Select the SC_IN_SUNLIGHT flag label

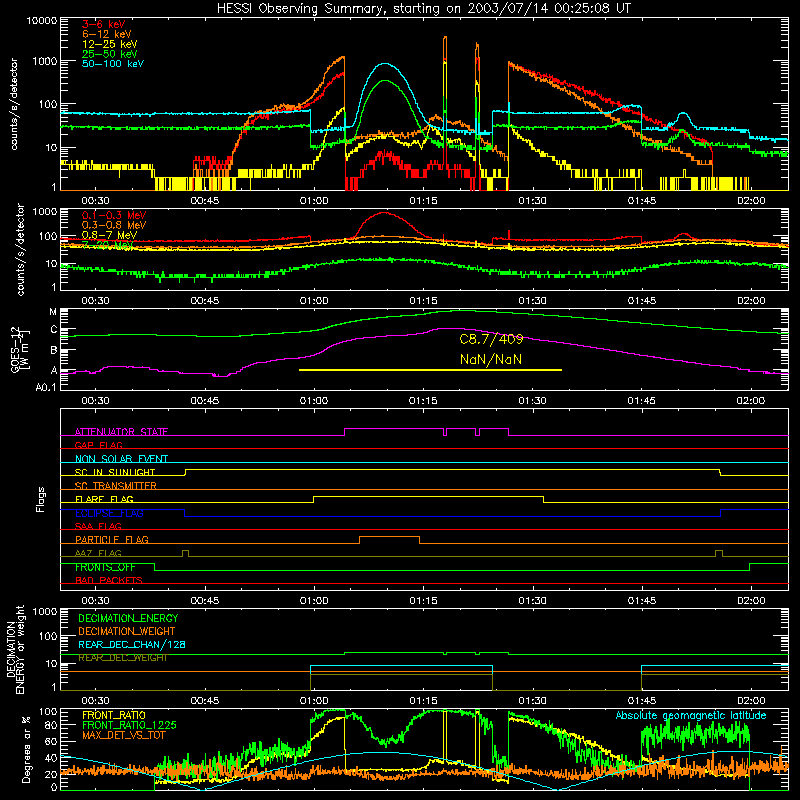click(x=115, y=472)
